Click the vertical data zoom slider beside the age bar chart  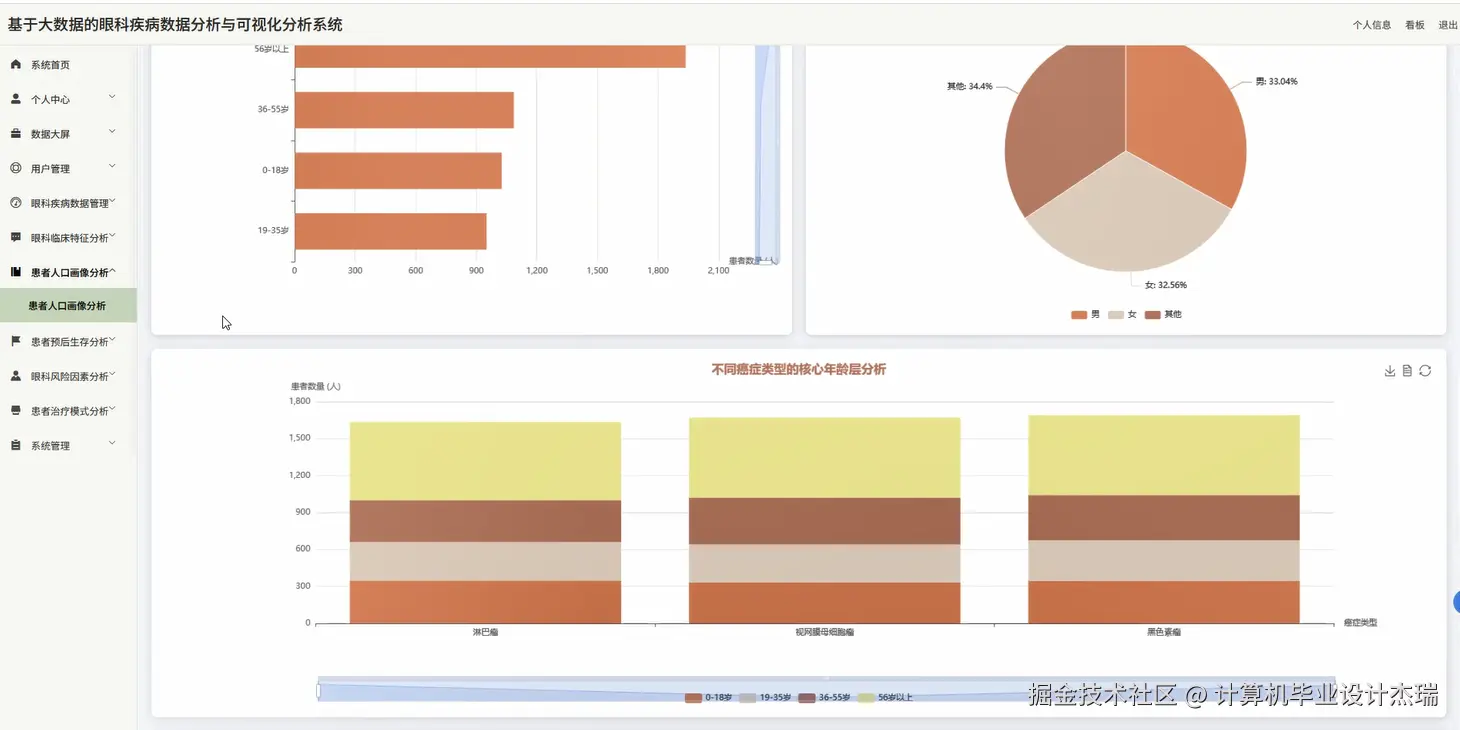pyautogui.click(x=767, y=155)
